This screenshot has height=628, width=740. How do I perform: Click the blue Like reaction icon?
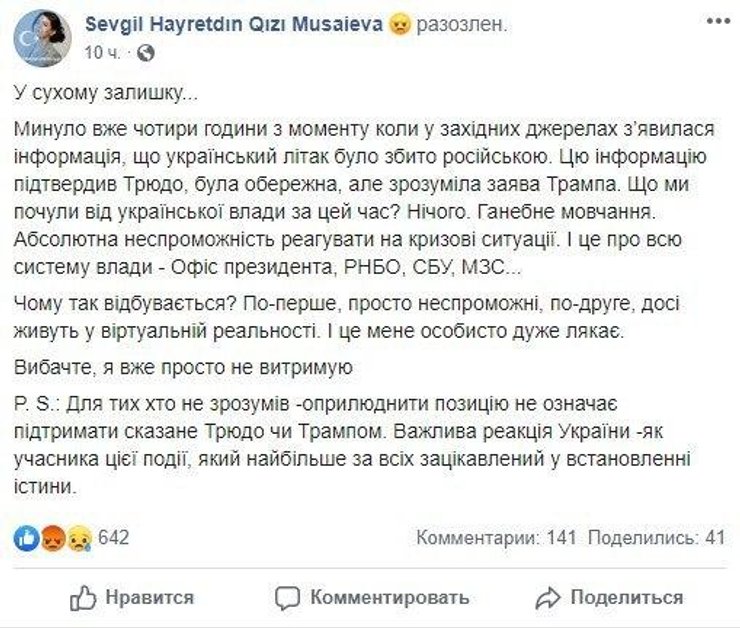pos(29,538)
